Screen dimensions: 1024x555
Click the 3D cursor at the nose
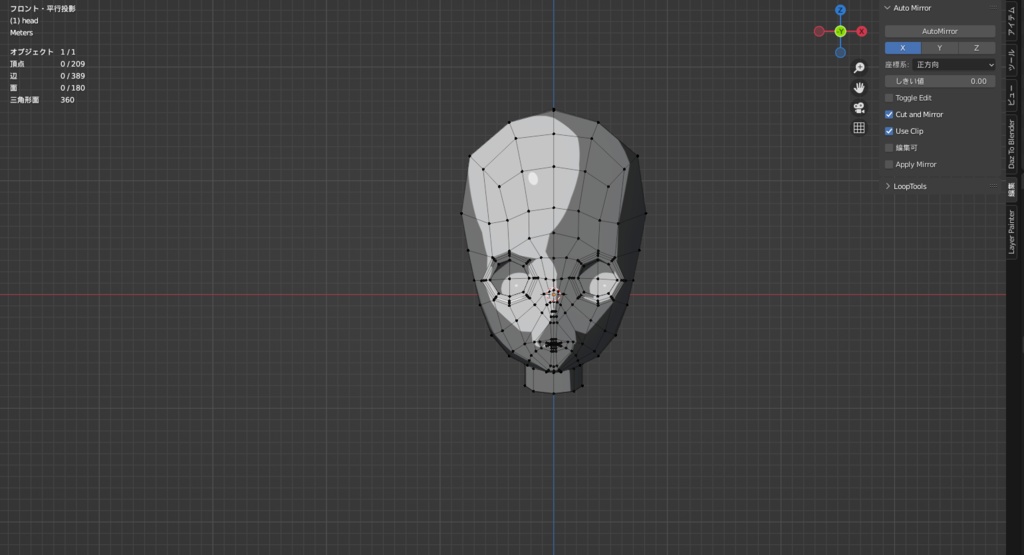point(554,295)
